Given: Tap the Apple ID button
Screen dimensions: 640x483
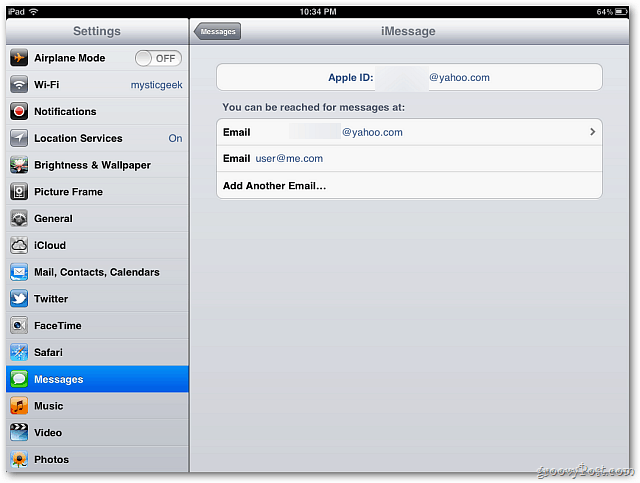Looking at the screenshot, I should (x=409, y=77).
